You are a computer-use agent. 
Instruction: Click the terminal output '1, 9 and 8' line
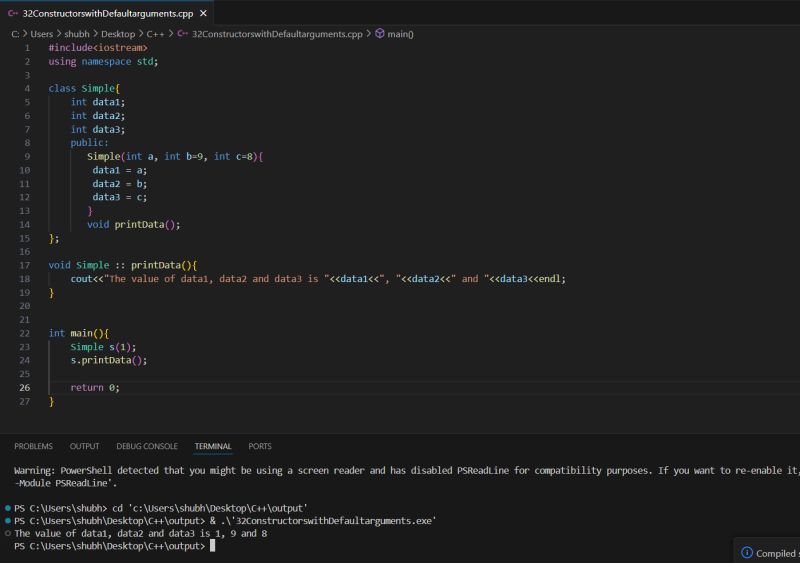141,533
